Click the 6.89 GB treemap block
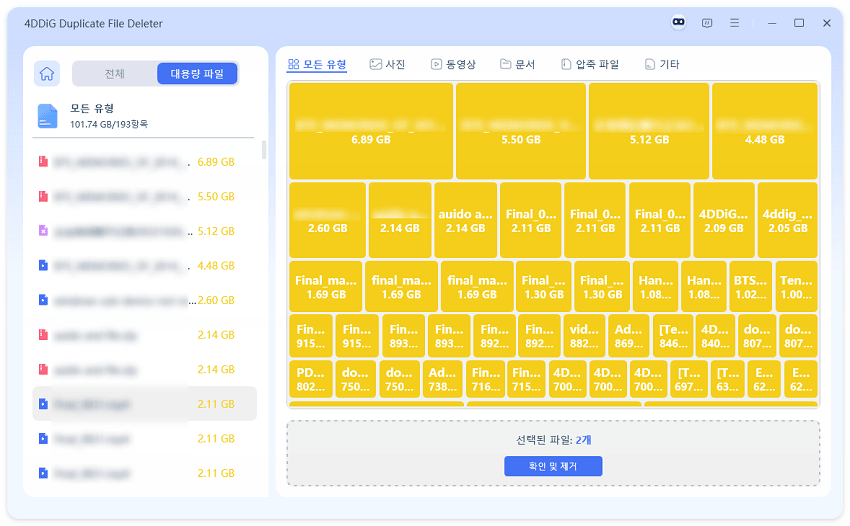This screenshot has height=526, width=850. point(370,130)
